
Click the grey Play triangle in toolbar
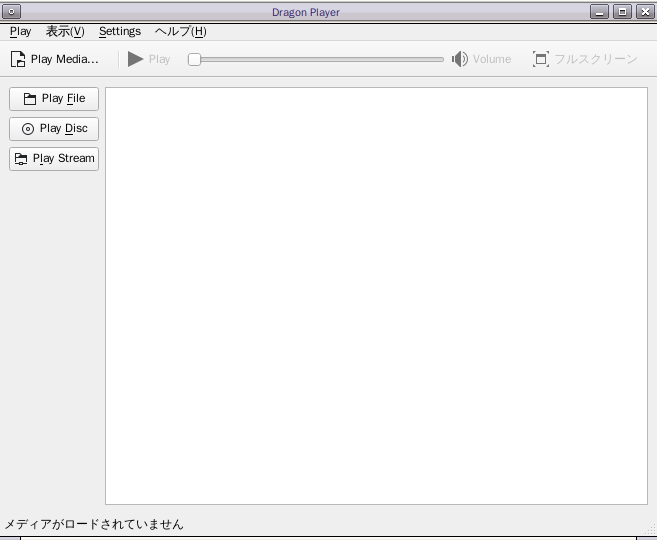click(135, 59)
